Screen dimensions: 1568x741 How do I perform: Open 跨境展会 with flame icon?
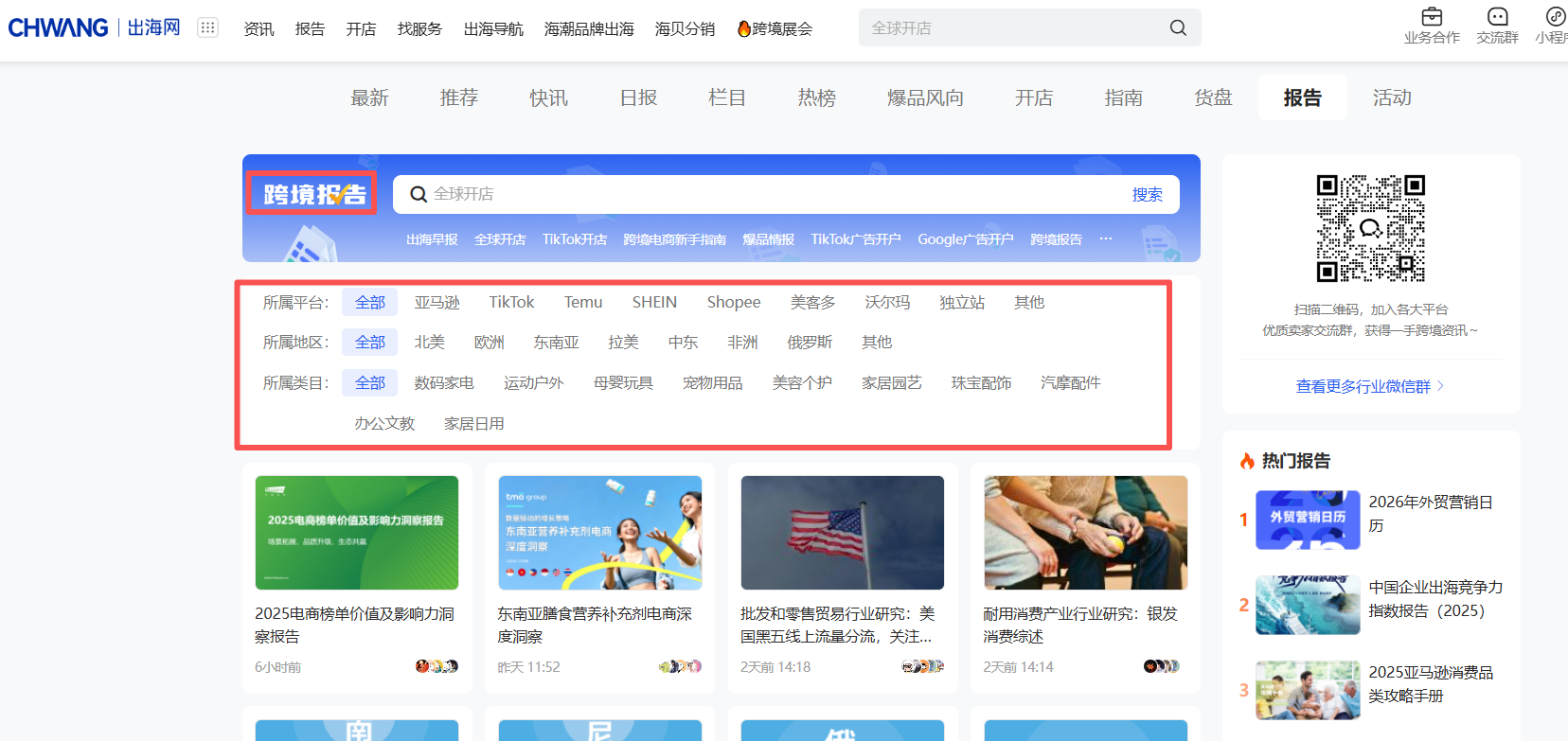click(x=775, y=29)
